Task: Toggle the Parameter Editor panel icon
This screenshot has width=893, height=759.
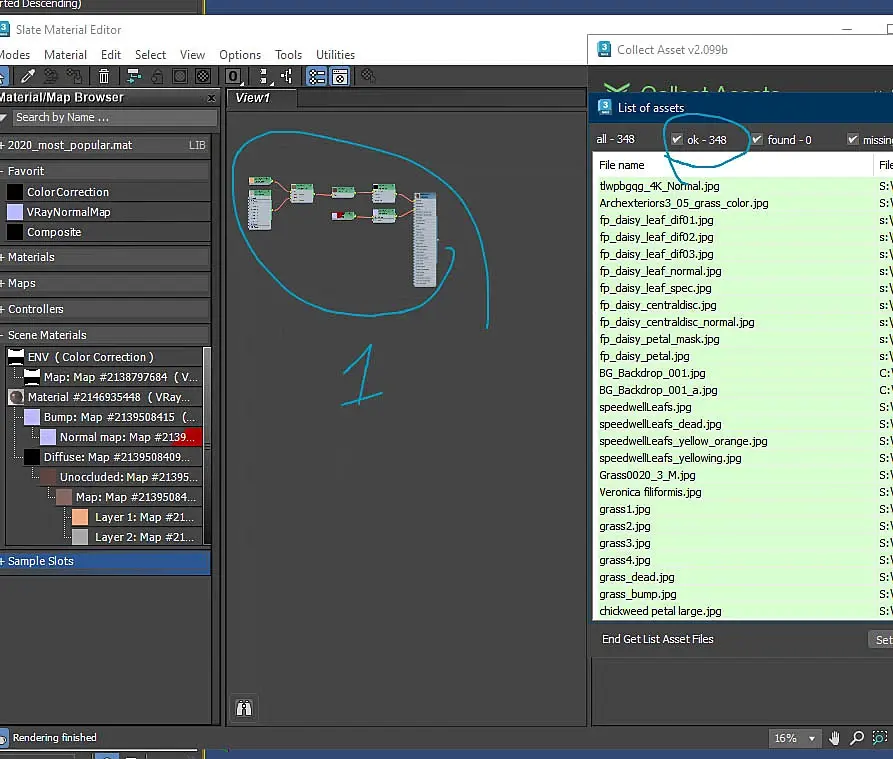Action: 340,76
